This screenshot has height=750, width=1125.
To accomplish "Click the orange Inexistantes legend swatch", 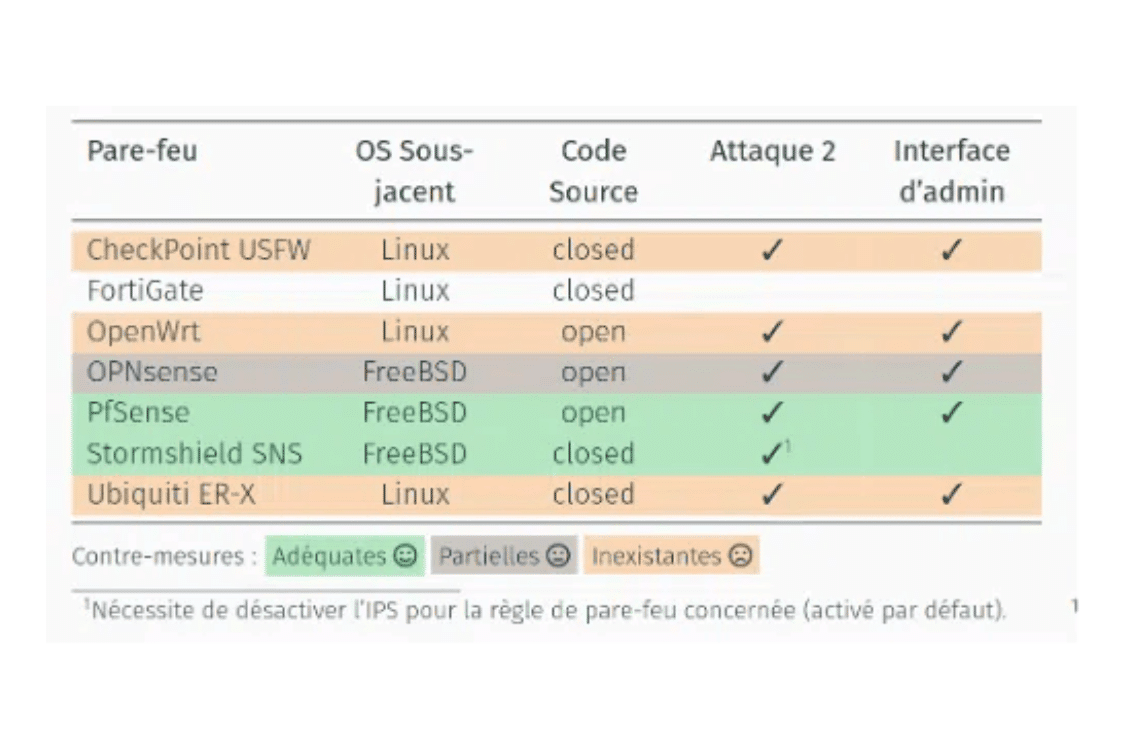I will [672, 556].
